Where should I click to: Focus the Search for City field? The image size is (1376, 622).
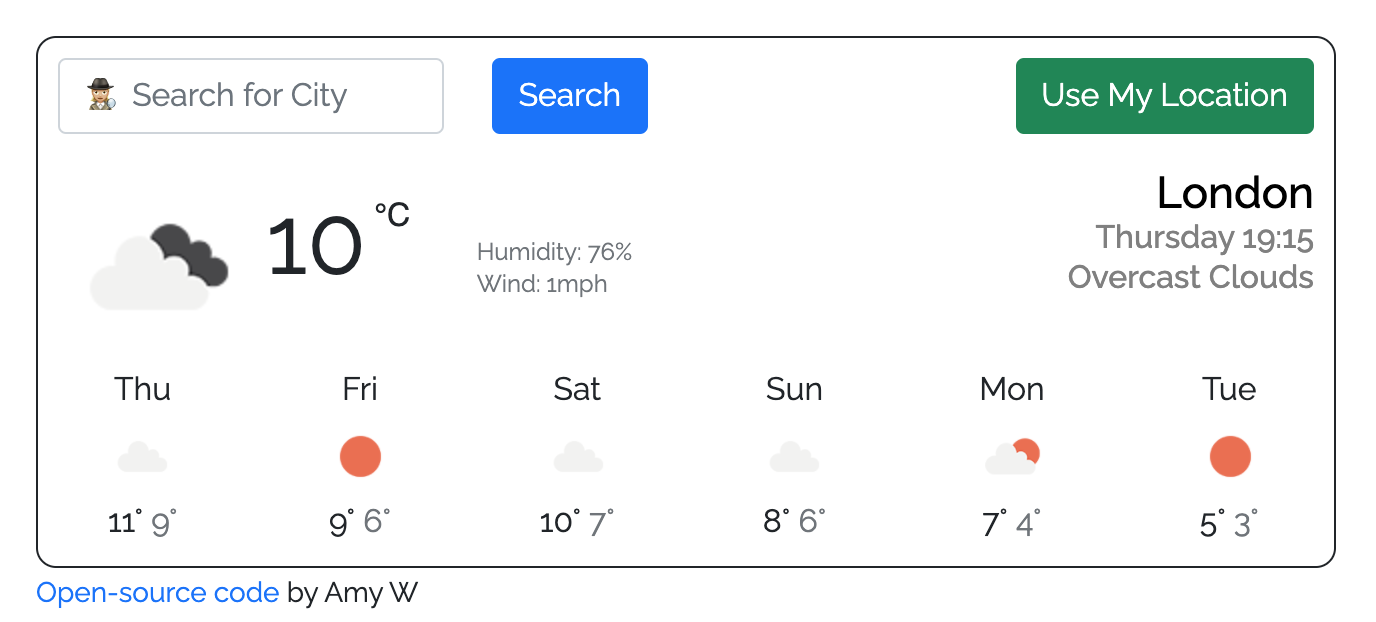coord(251,96)
